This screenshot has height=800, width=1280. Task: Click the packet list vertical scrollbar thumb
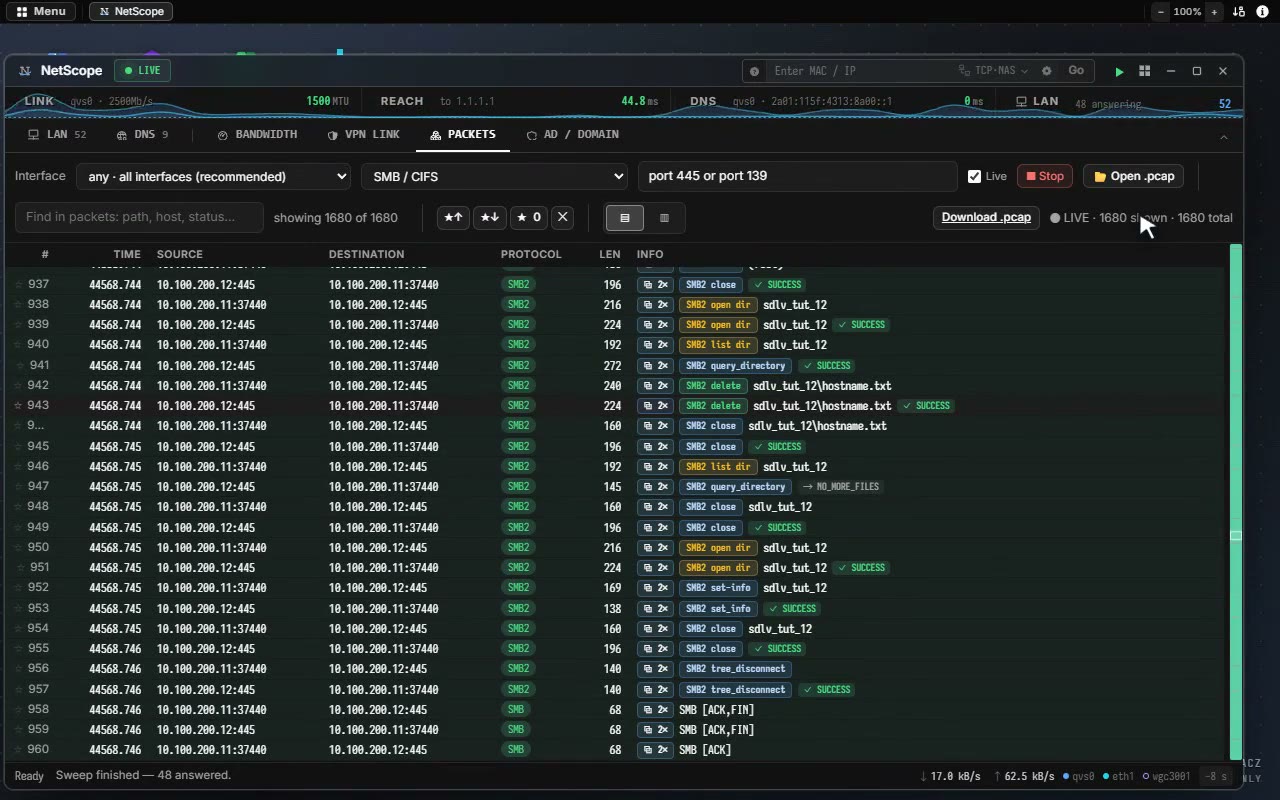click(x=1235, y=536)
